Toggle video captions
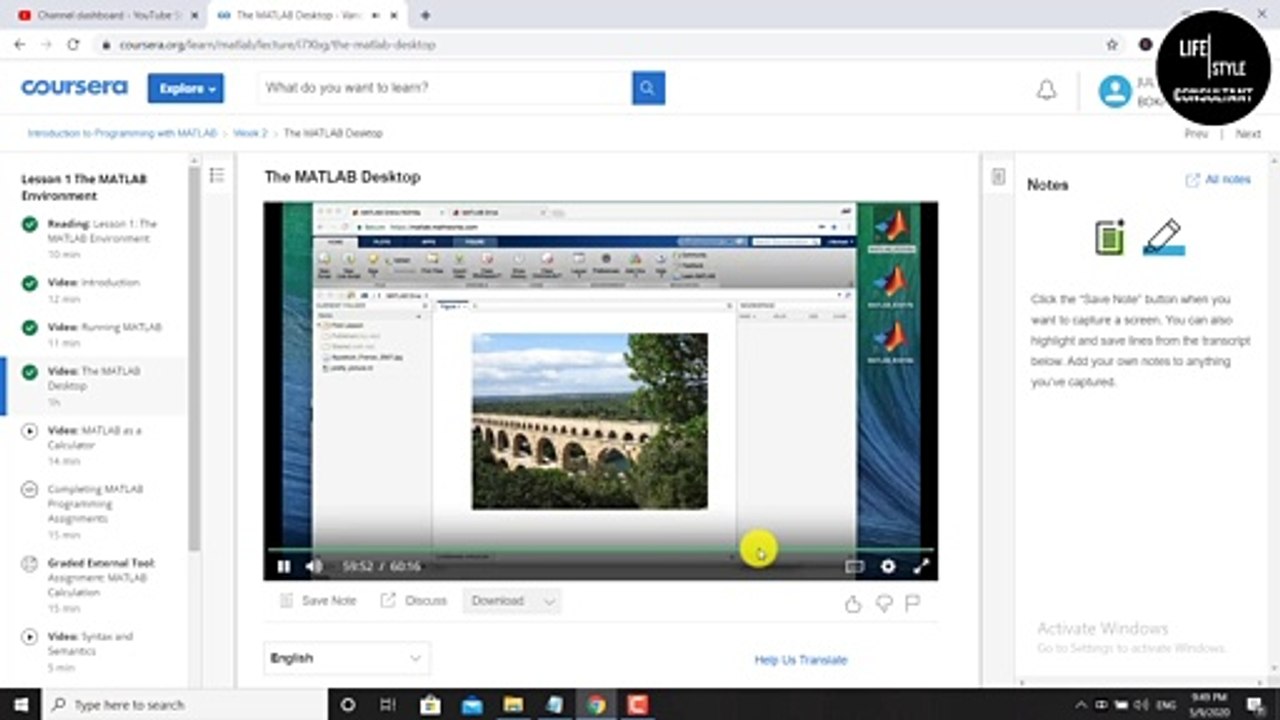This screenshot has width=1280, height=720. click(854, 566)
